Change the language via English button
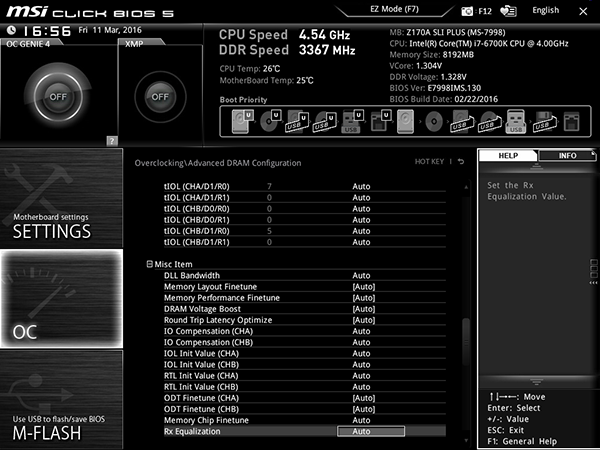600x450 pixels. tap(545, 10)
